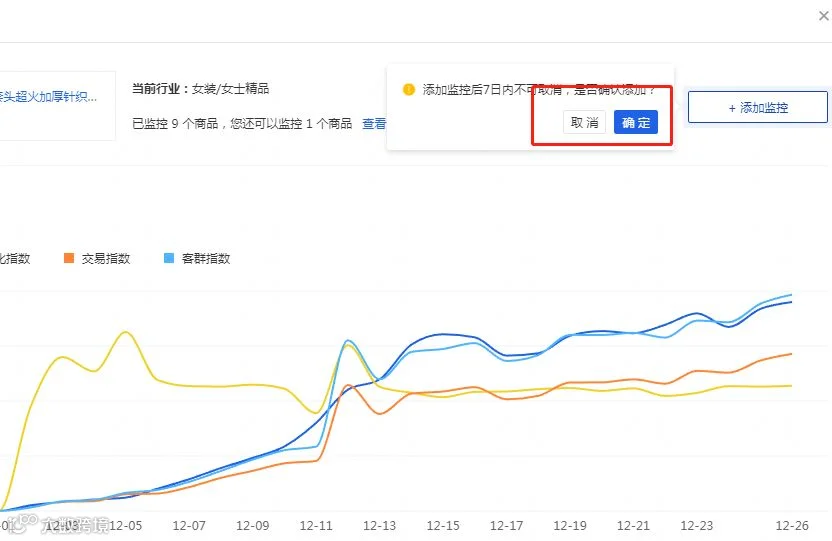Select the 12-23 date on chart axis
The image size is (832, 541).
697,526
